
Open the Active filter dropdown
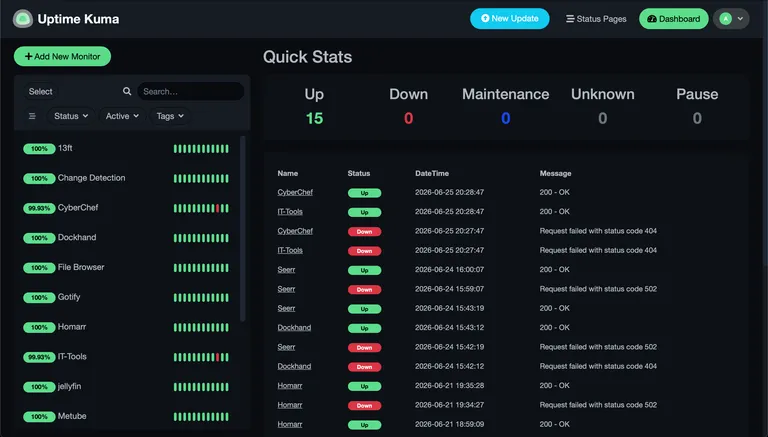[122, 116]
